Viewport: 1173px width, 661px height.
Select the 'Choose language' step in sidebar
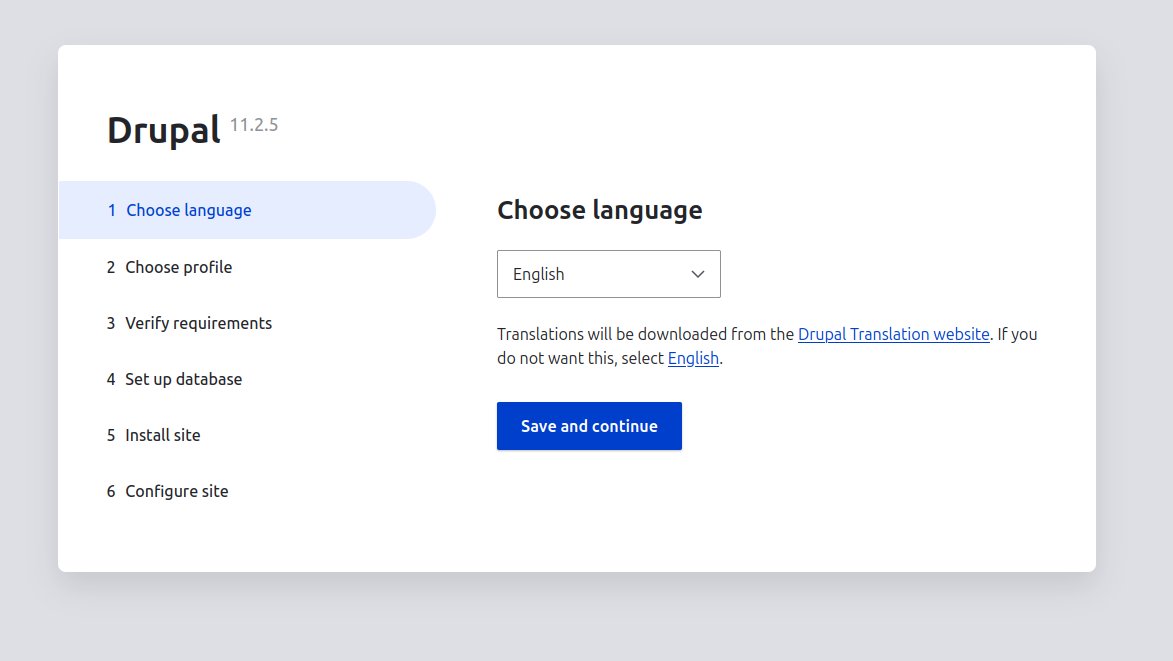coord(188,210)
